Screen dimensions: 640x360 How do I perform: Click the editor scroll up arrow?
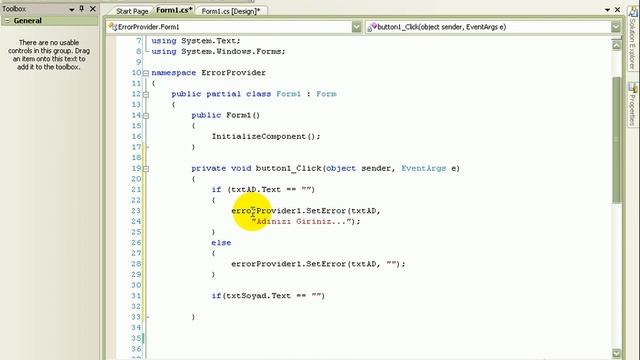[x=616, y=46]
